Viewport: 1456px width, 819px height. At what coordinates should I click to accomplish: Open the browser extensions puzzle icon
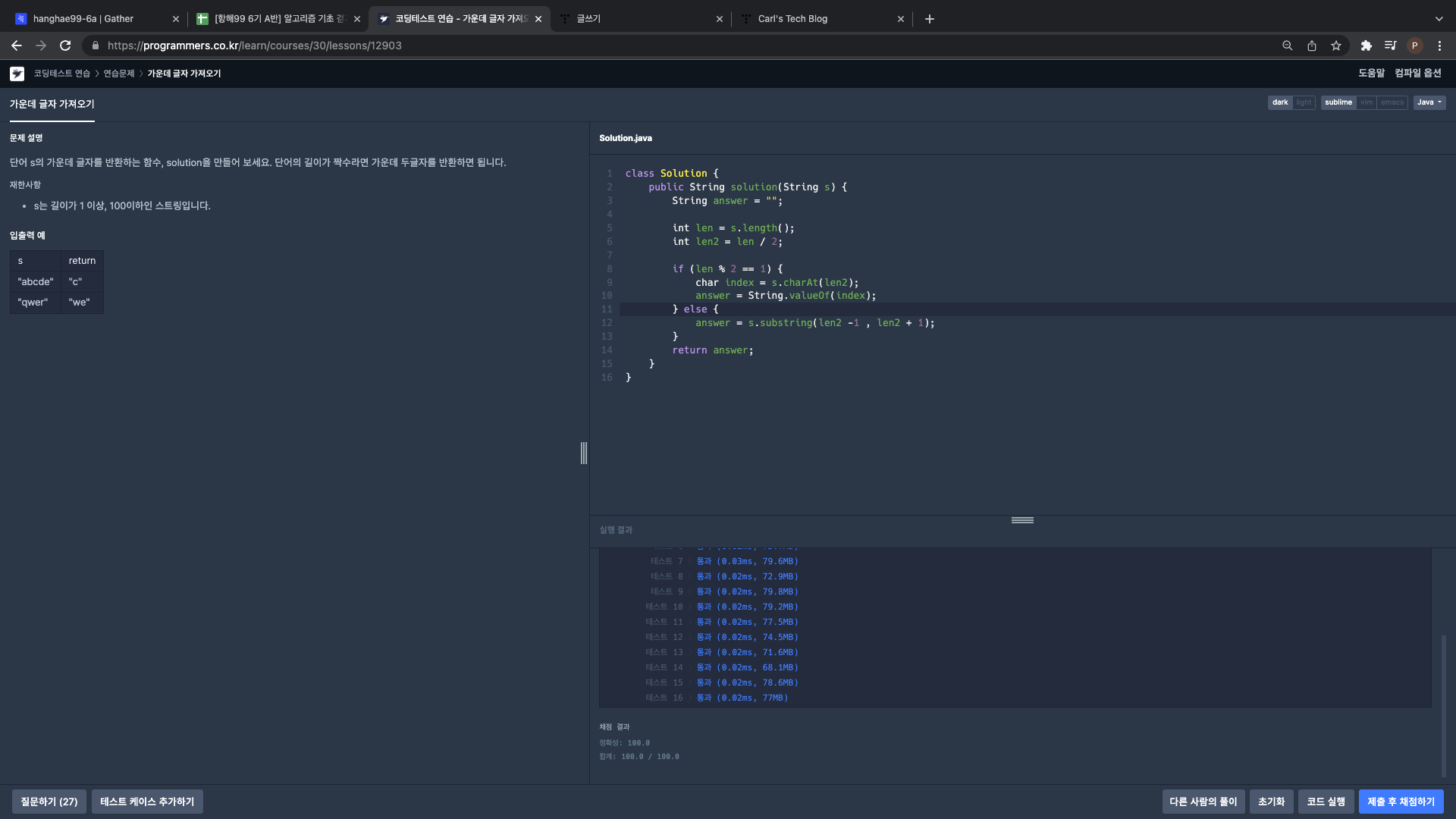tap(1366, 45)
